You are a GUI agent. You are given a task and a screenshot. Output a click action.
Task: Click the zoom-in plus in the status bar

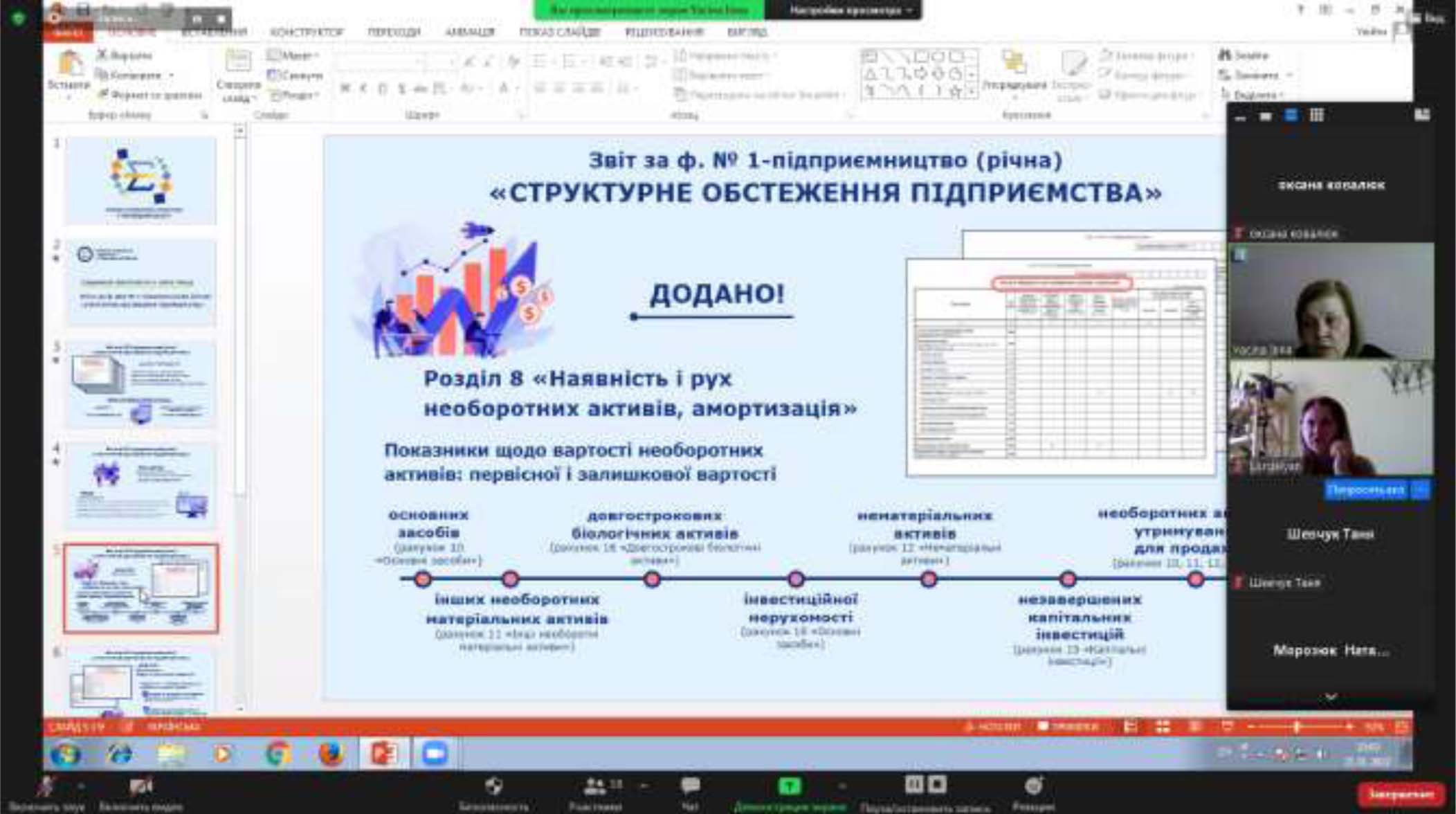[x=1349, y=727]
